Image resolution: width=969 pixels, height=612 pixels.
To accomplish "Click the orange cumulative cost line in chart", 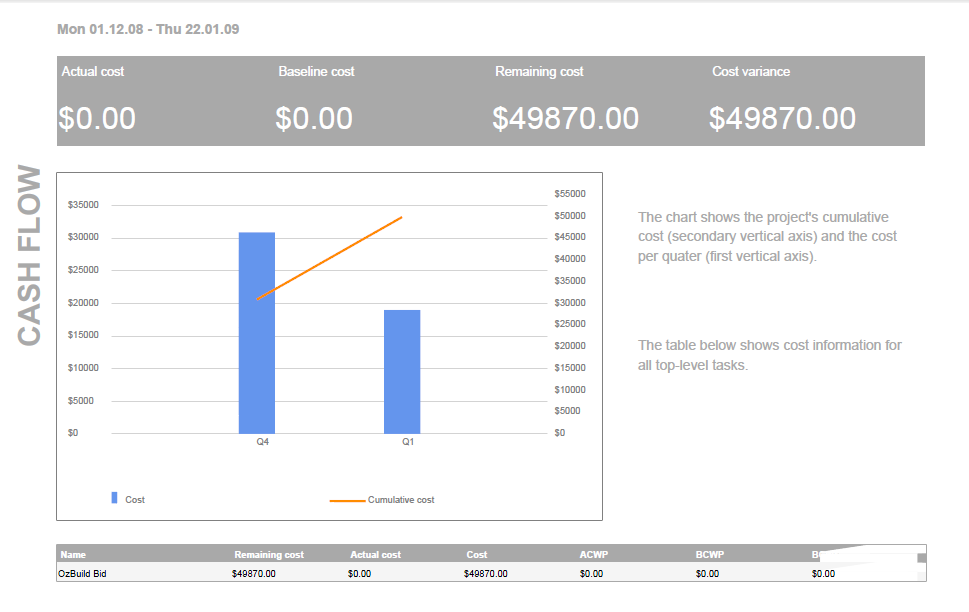I will 330,257.
